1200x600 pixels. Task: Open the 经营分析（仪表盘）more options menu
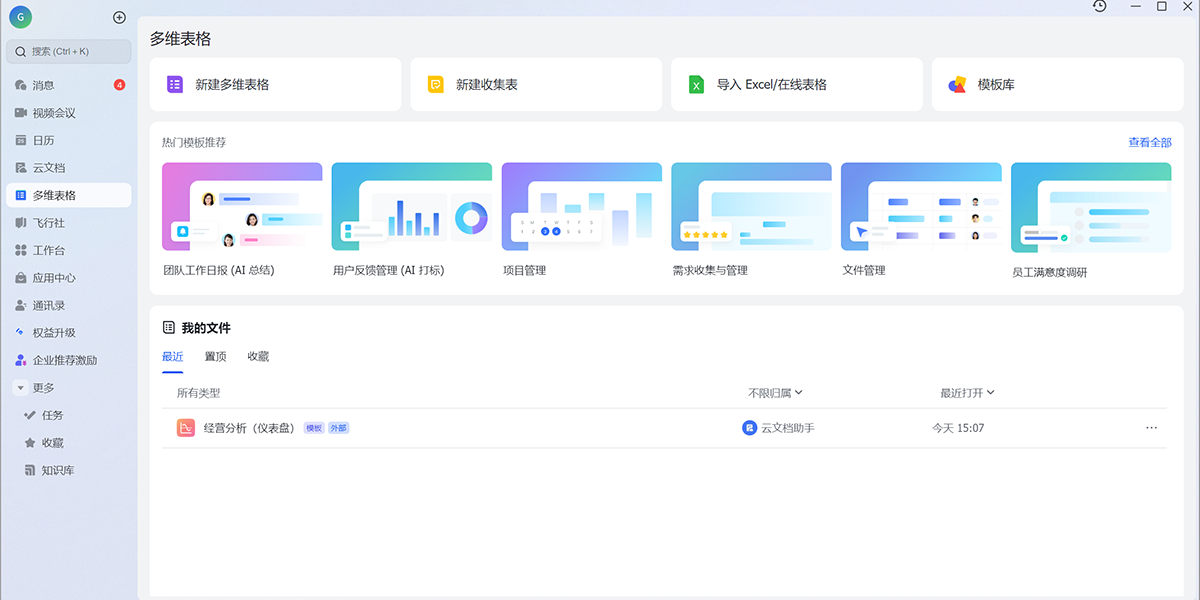(x=1150, y=427)
